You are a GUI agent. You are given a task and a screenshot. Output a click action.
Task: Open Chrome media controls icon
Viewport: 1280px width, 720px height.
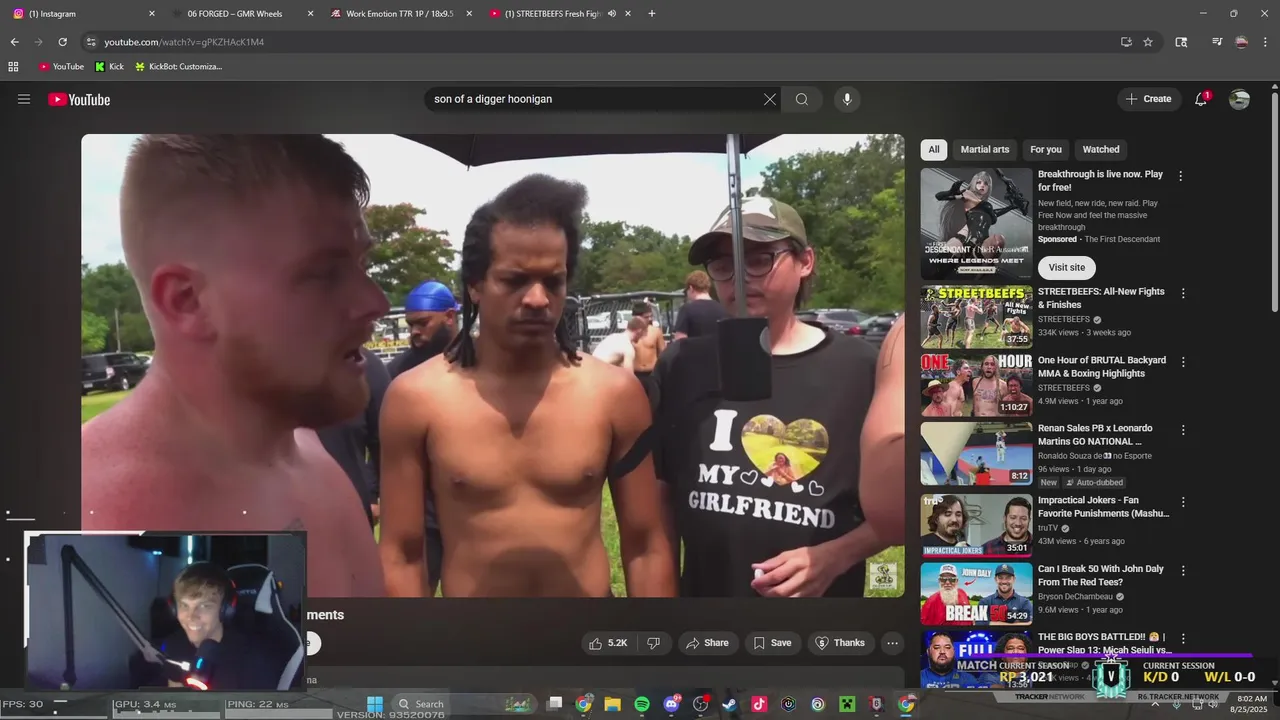[1217, 42]
